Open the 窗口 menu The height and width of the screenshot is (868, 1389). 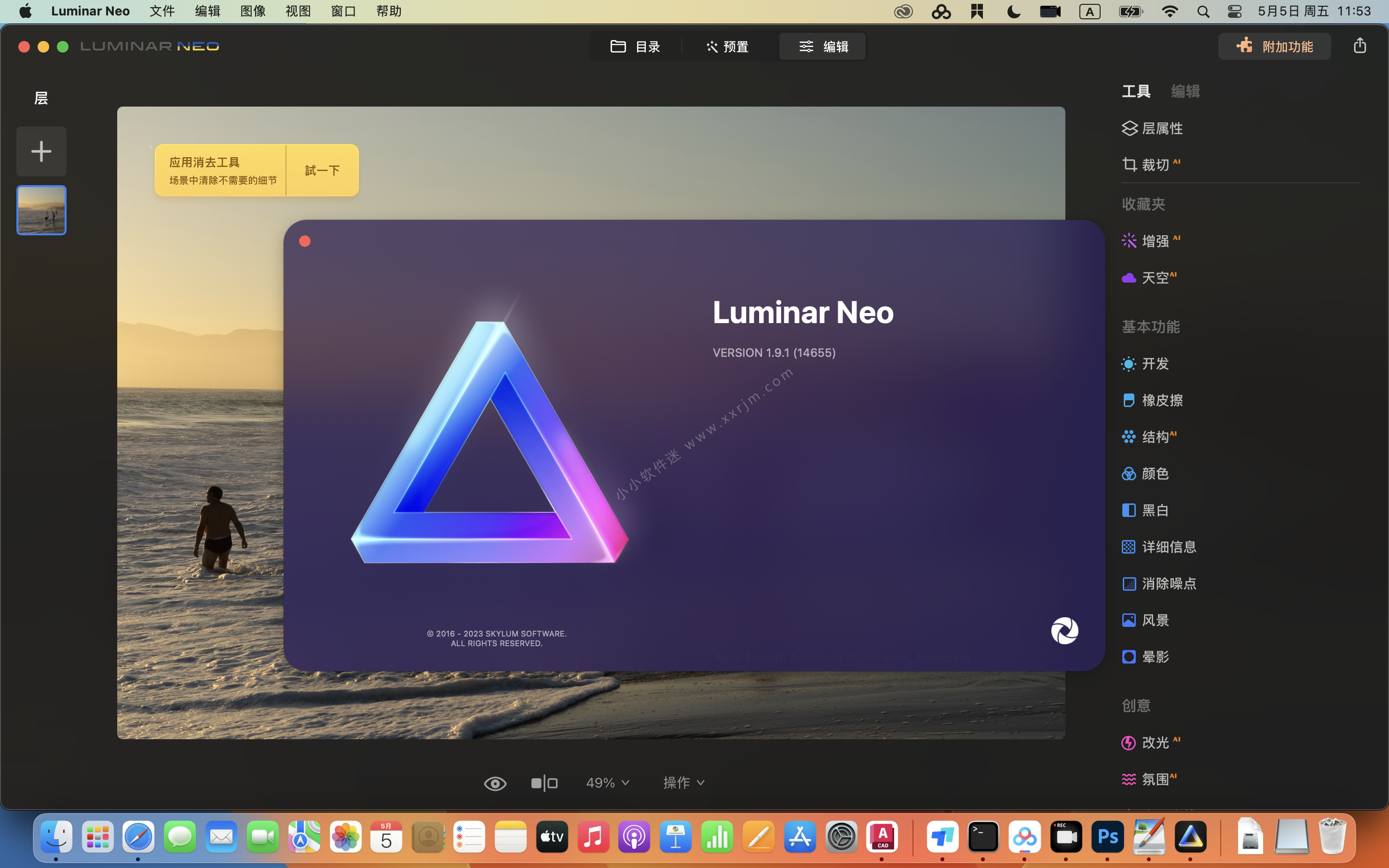343,12
